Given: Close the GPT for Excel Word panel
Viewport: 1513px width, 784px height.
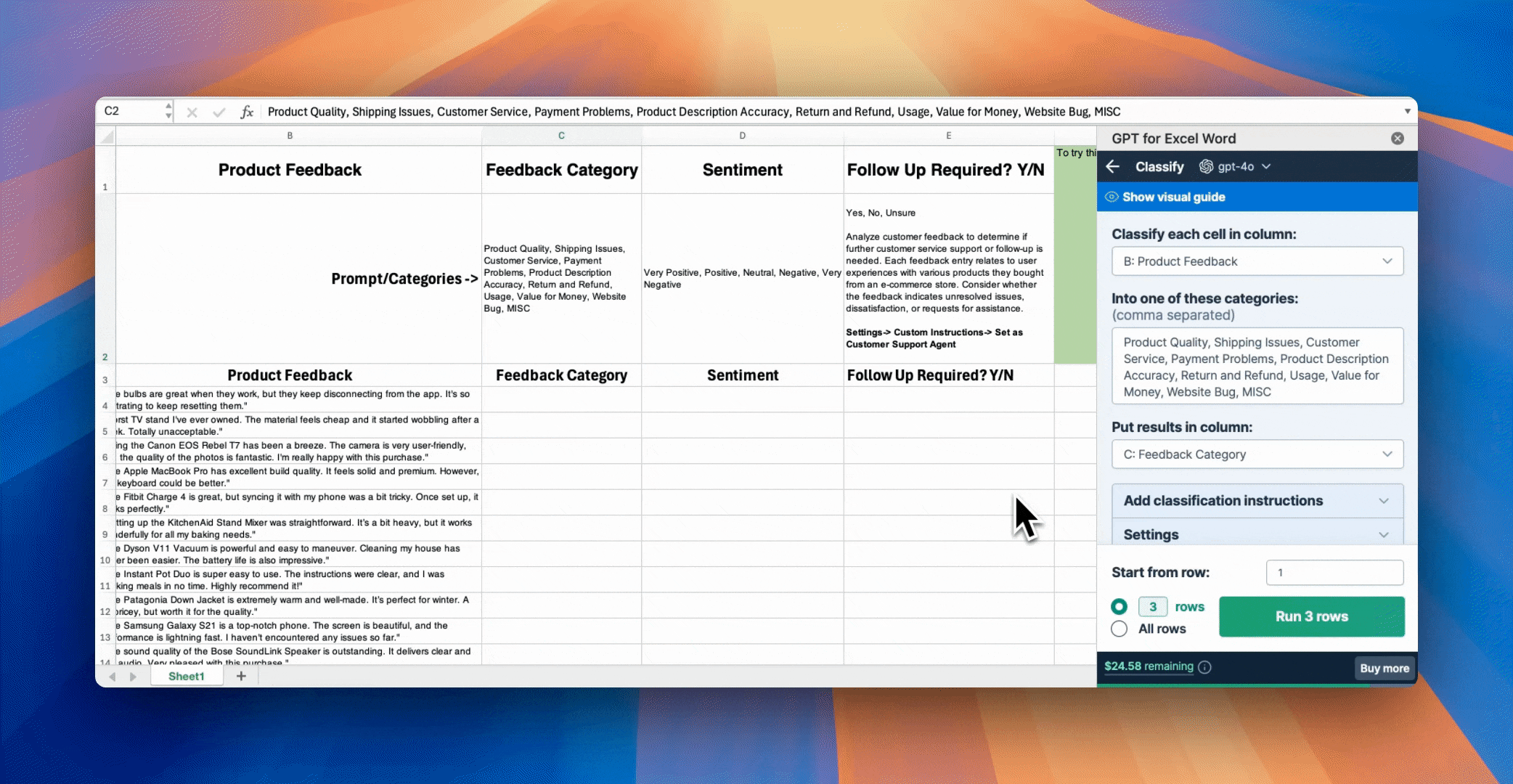Looking at the screenshot, I should 1398,139.
